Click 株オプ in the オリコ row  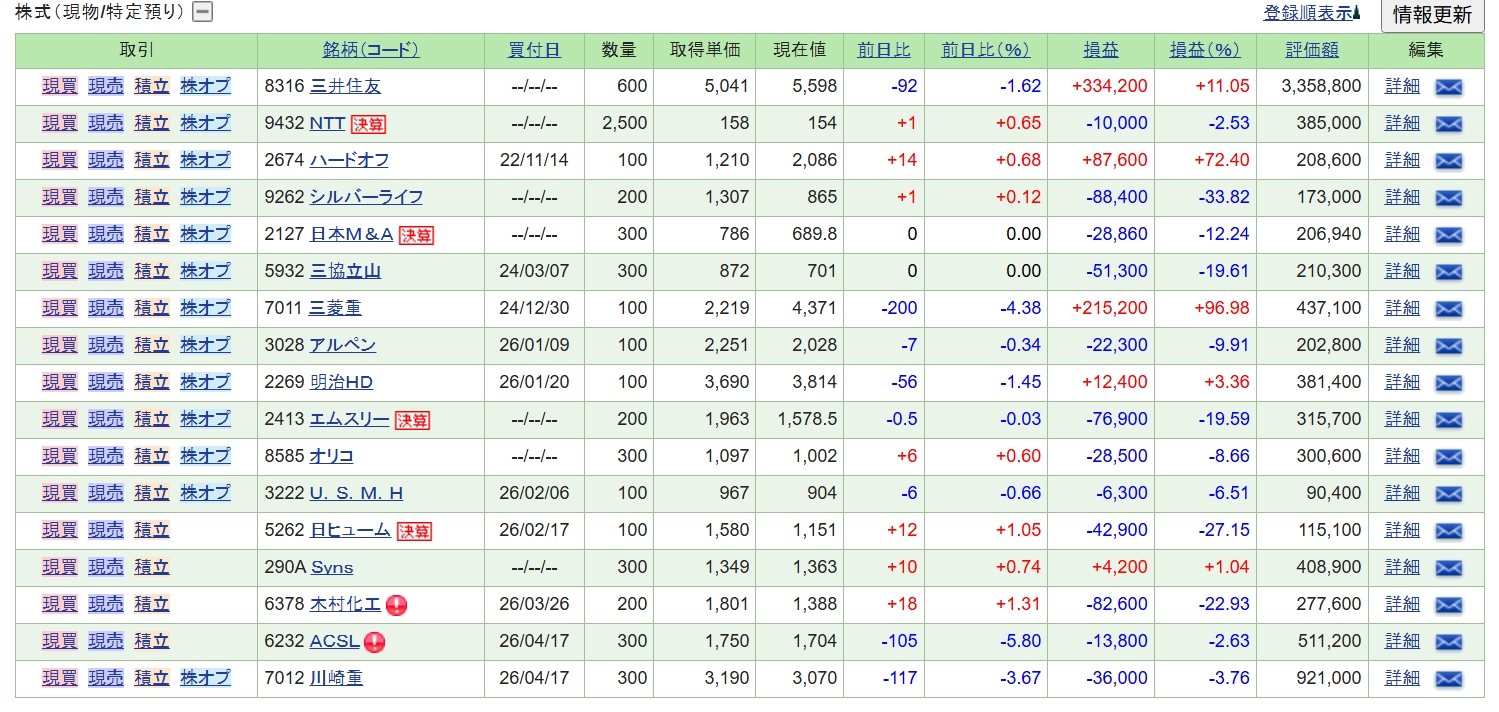205,456
